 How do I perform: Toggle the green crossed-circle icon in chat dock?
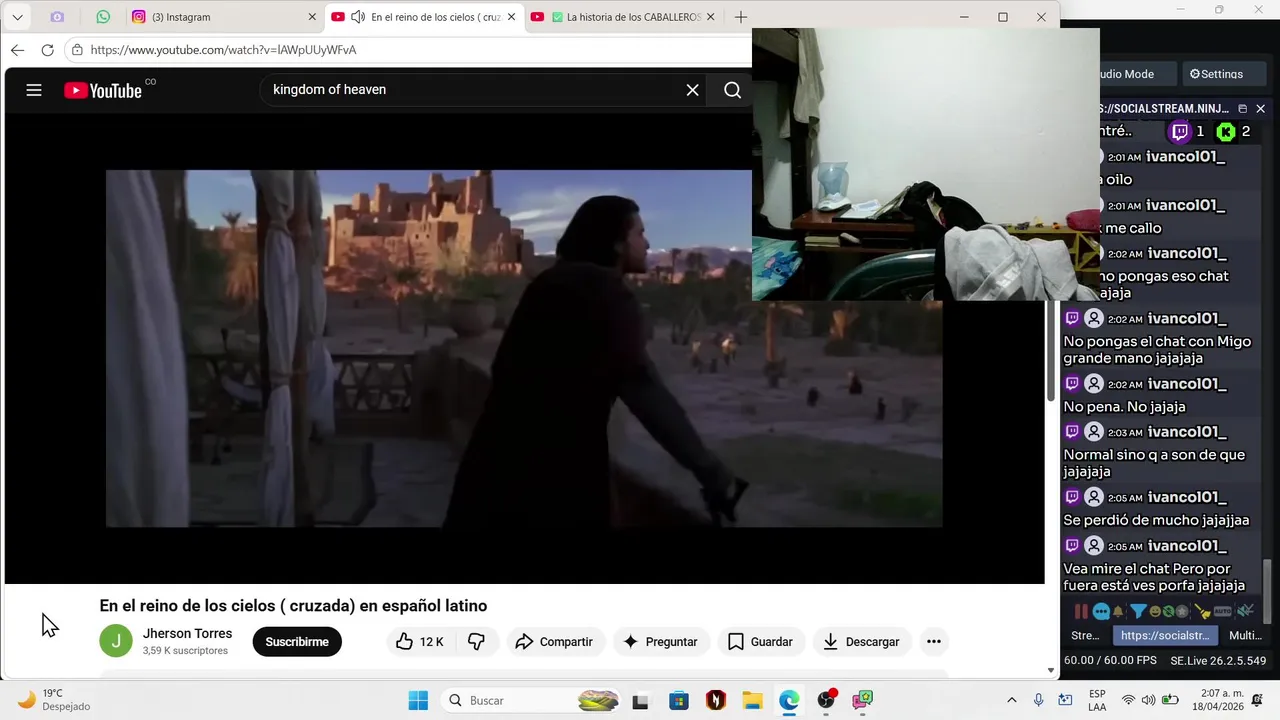pyautogui.click(x=1168, y=611)
